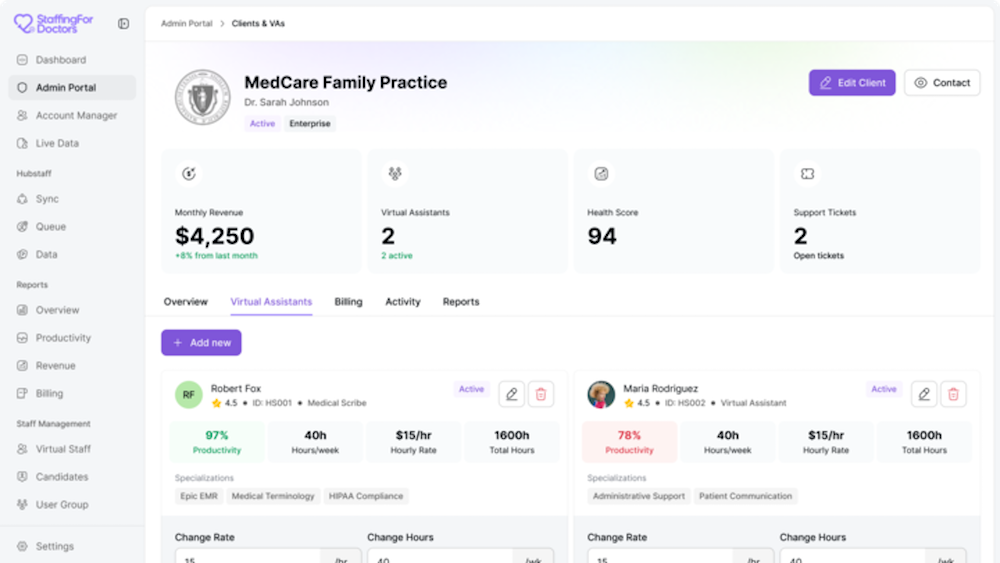This screenshot has width=1000, height=563.
Task: Click the delete trash icon for Robert Fox
Action: [x=541, y=394]
